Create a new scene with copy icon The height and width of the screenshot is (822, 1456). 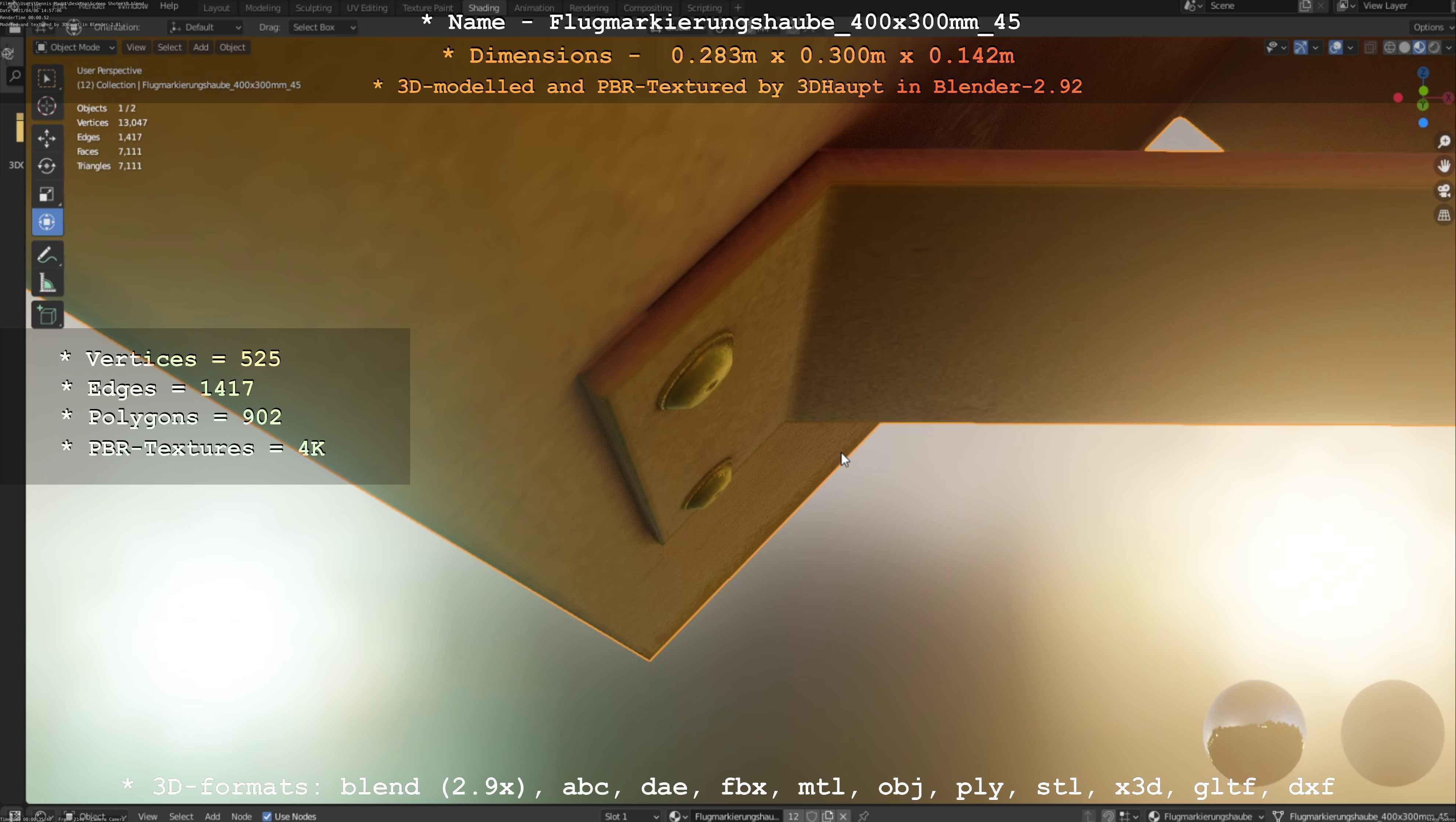(x=1305, y=6)
